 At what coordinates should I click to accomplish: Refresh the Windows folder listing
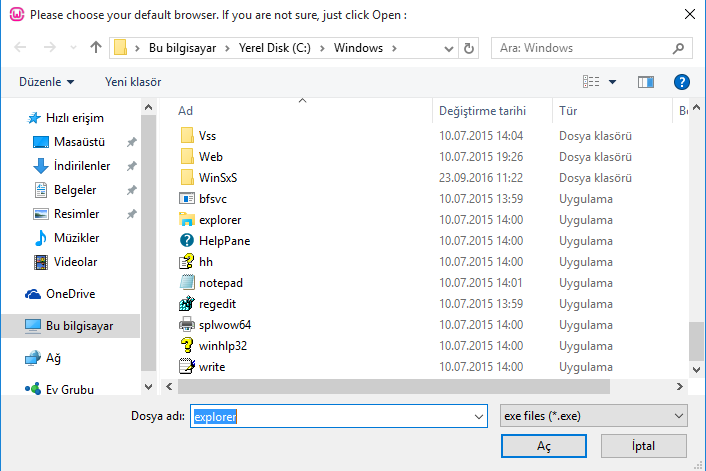coord(469,48)
